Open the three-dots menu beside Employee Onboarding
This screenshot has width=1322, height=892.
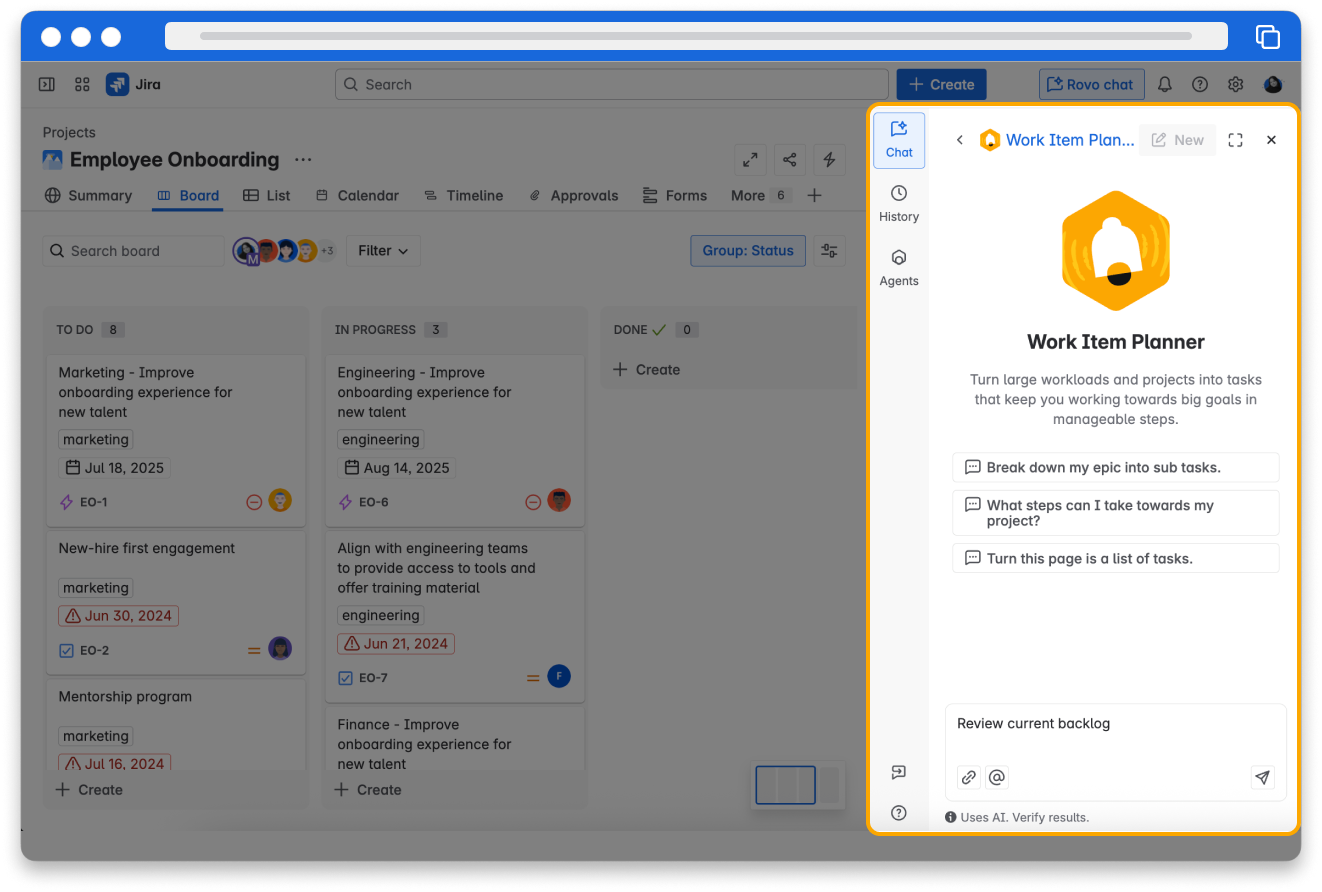click(x=303, y=160)
